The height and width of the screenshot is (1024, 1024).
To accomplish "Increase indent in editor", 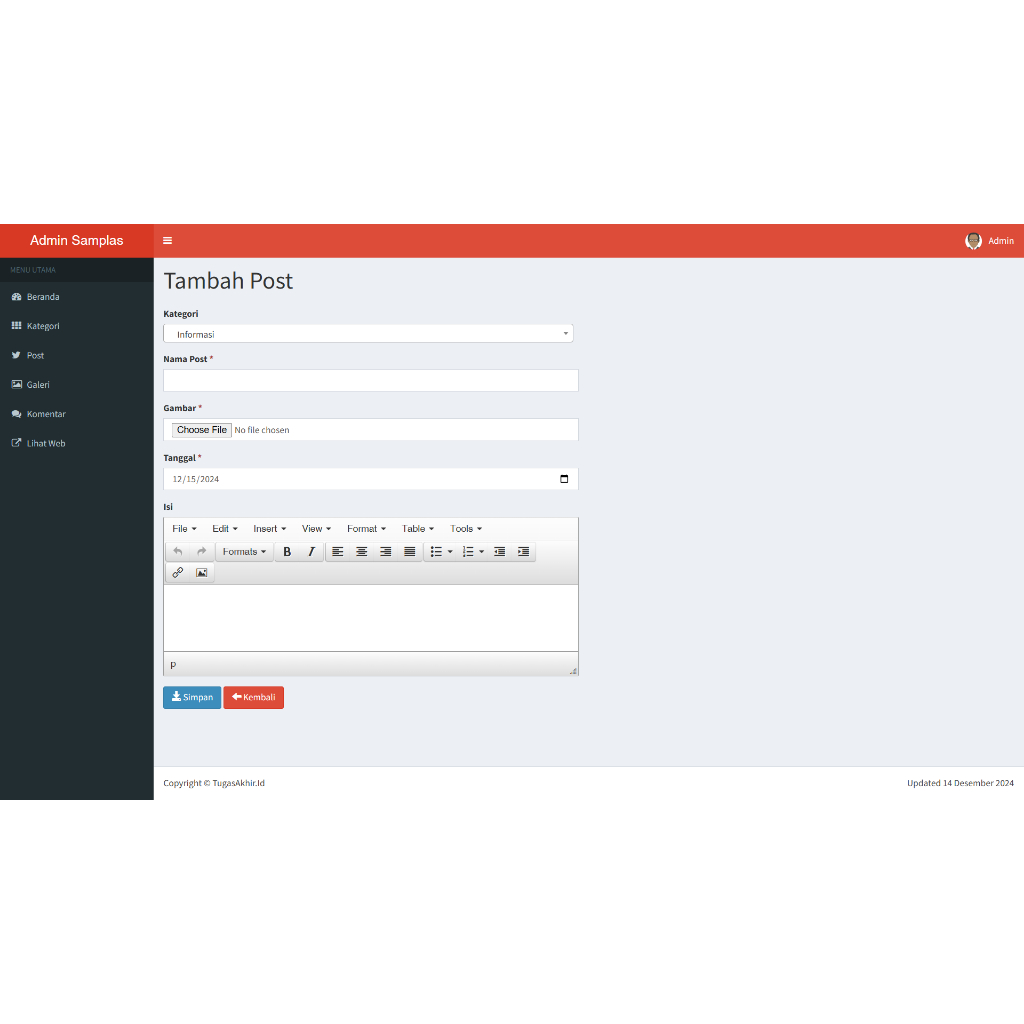I will pyautogui.click(x=524, y=552).
